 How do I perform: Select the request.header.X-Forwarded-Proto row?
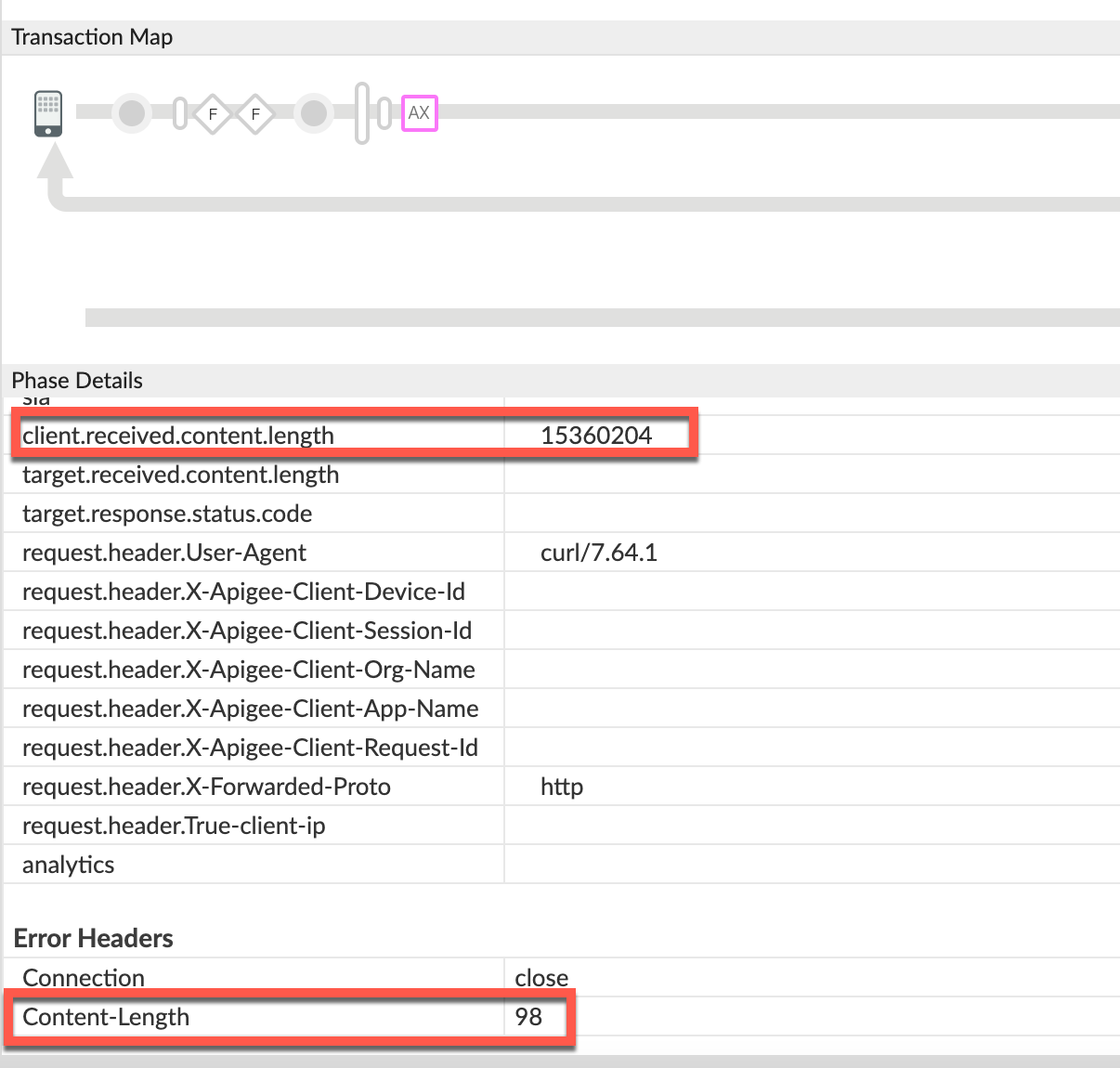(x=206, y=787)
